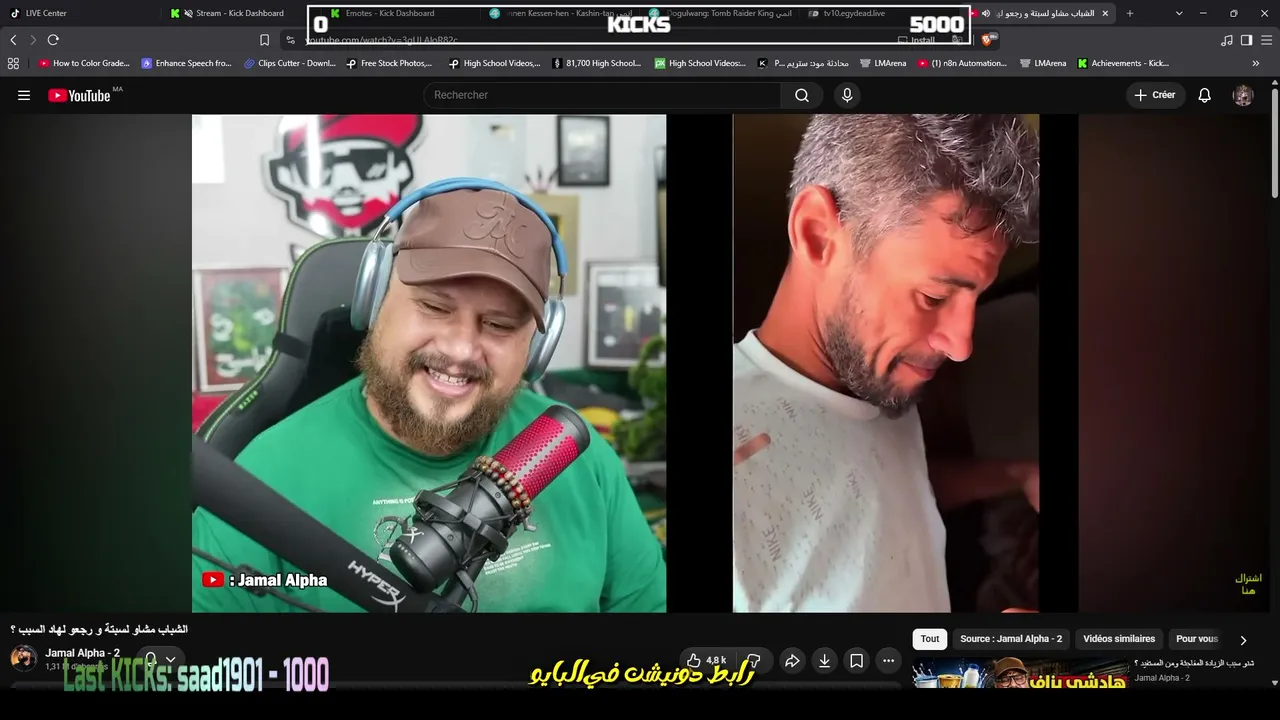
Task: Select the Tout filter chip
Action: coord(930,639)
